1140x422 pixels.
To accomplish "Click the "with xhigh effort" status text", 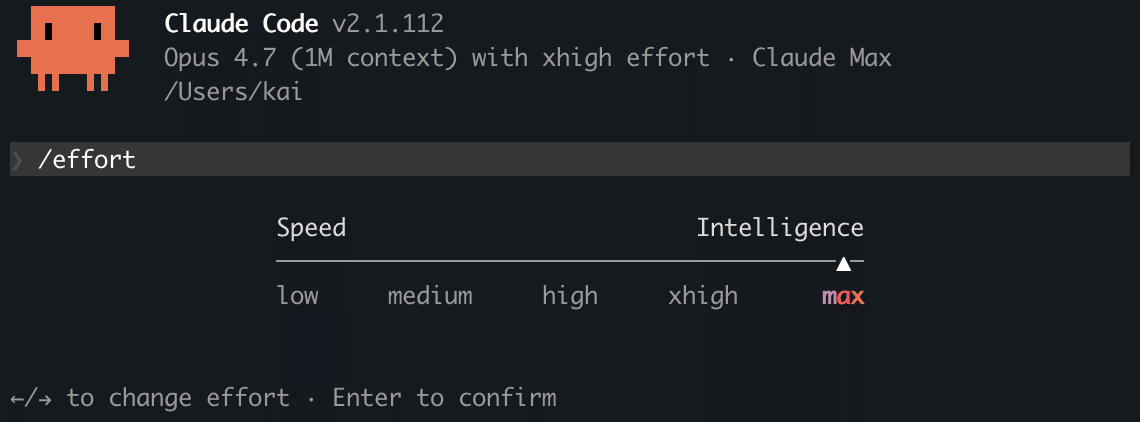I will [x=590, y=58].
